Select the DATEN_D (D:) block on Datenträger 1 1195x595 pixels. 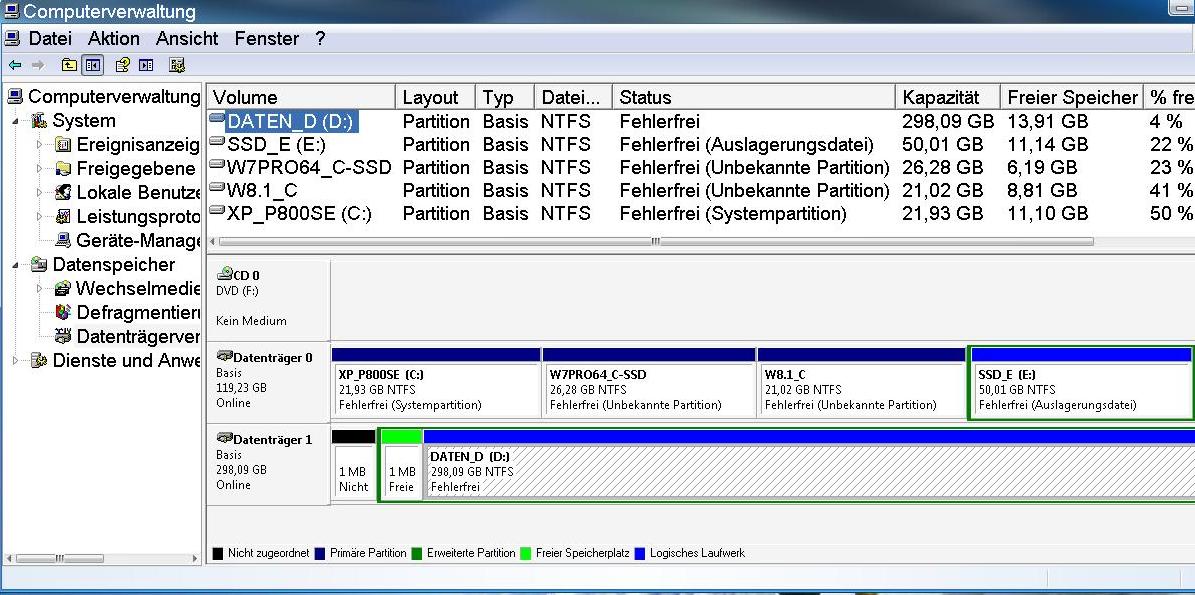[809, 465]
